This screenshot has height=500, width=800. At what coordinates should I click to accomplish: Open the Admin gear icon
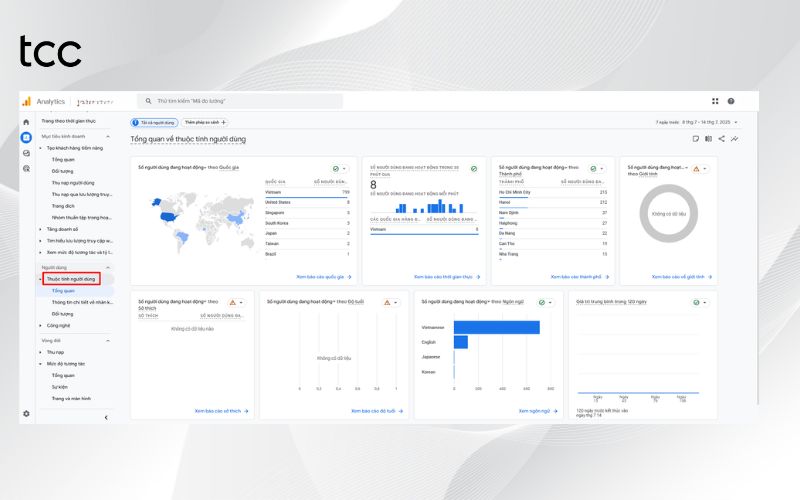[26, 414]
